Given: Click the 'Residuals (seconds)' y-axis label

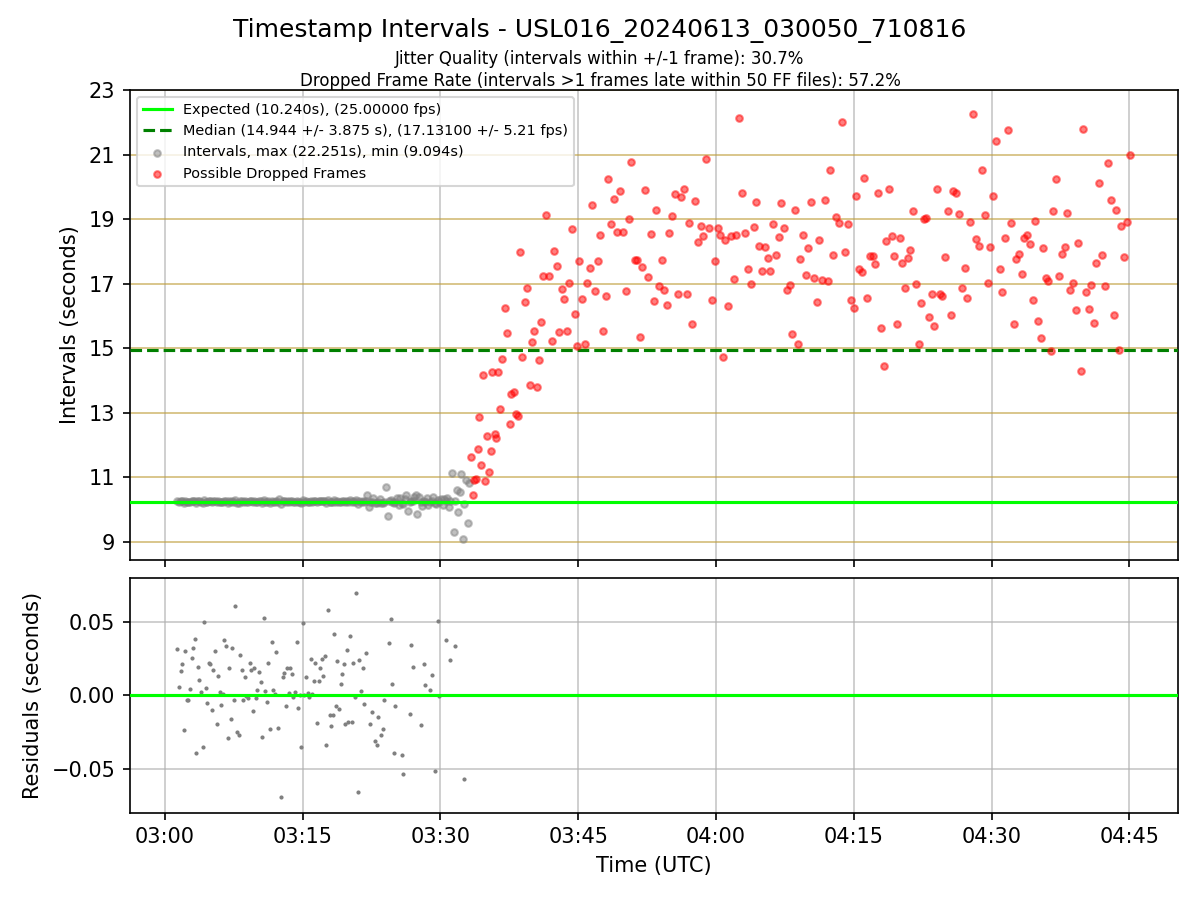Looking at the screenshot, I should (x=32, y=696).
